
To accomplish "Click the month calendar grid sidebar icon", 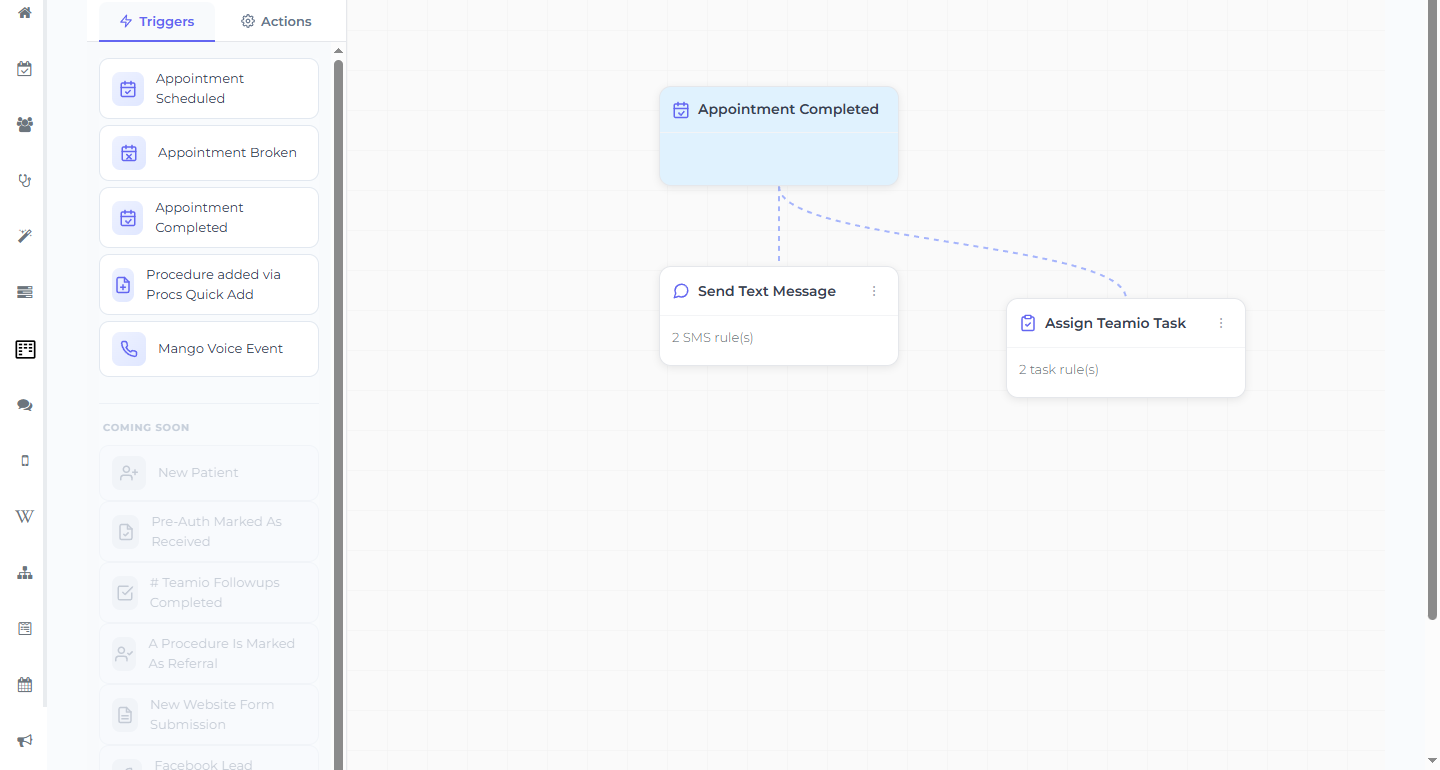I will point(25,685).
